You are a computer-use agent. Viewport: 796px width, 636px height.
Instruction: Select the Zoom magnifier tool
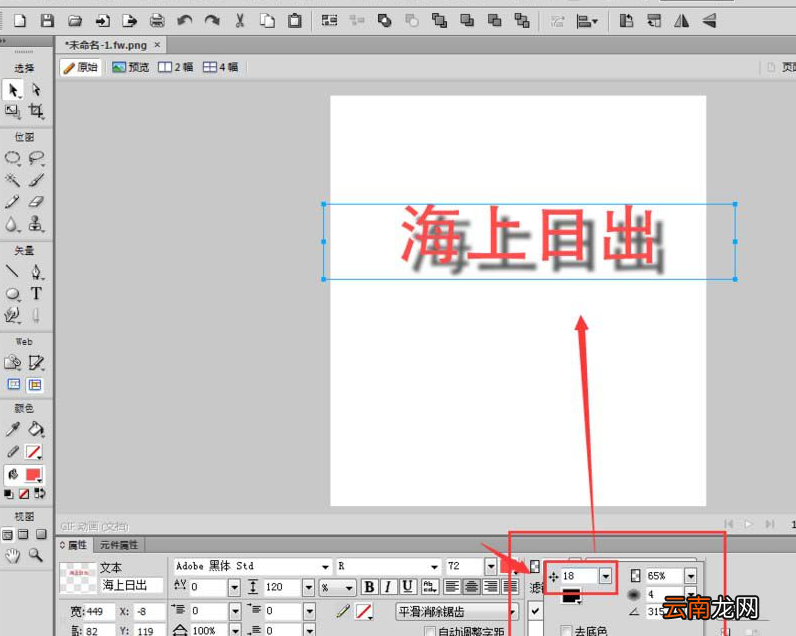pos(36,555)
